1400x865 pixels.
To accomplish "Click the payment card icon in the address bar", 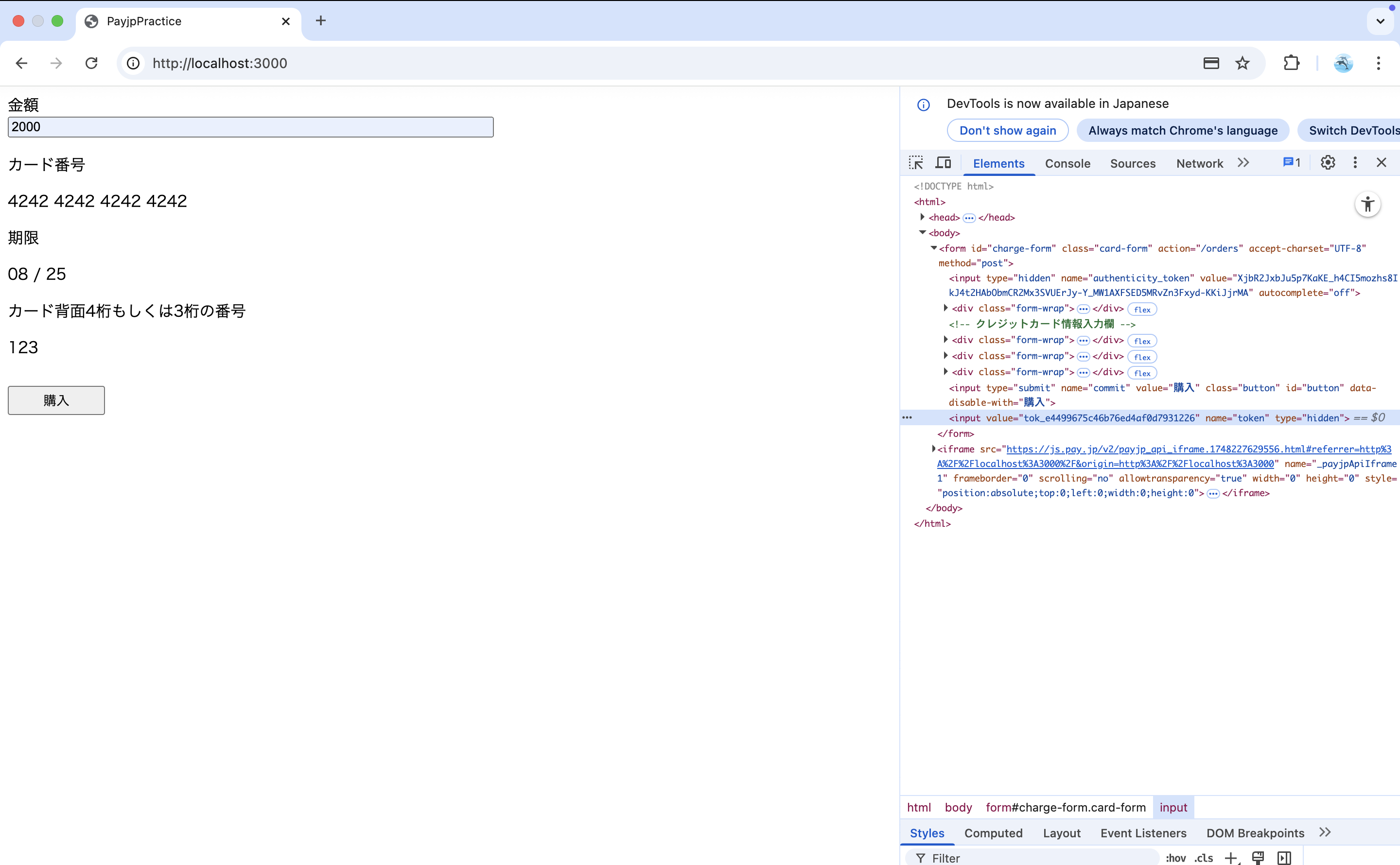I will 1210,64.
